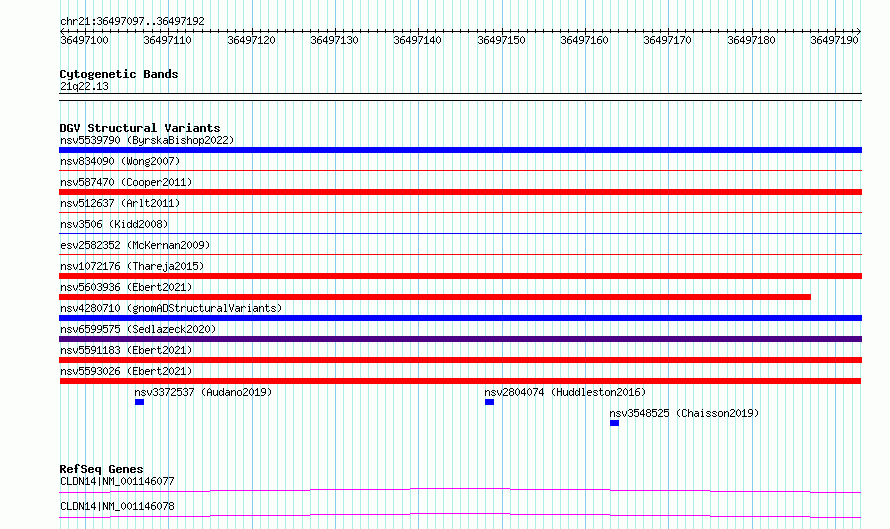This screenshot has width=890, height=529.
Task: Click the nsv4280710 (gnomADStructuralVariants) label
Action: pos(171,308)
